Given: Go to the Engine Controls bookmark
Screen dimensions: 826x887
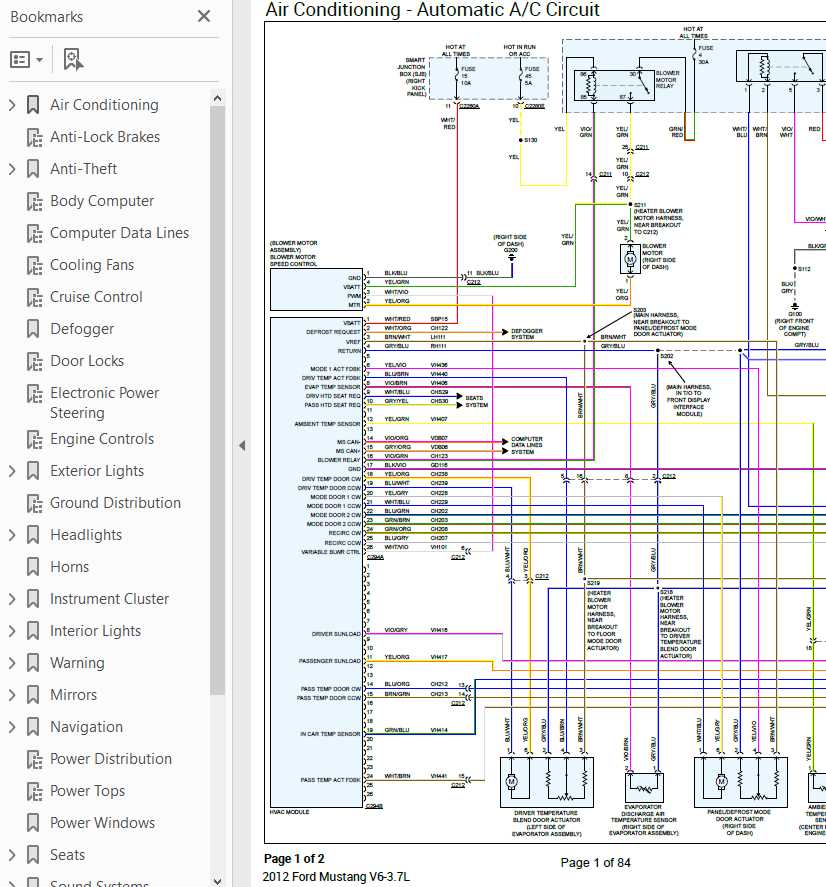Looking at the screenshot, I should [102, 439].
